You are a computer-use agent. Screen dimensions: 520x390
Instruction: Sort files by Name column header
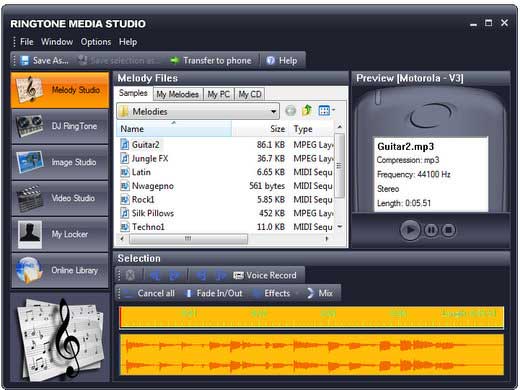(x=174, y=129)
